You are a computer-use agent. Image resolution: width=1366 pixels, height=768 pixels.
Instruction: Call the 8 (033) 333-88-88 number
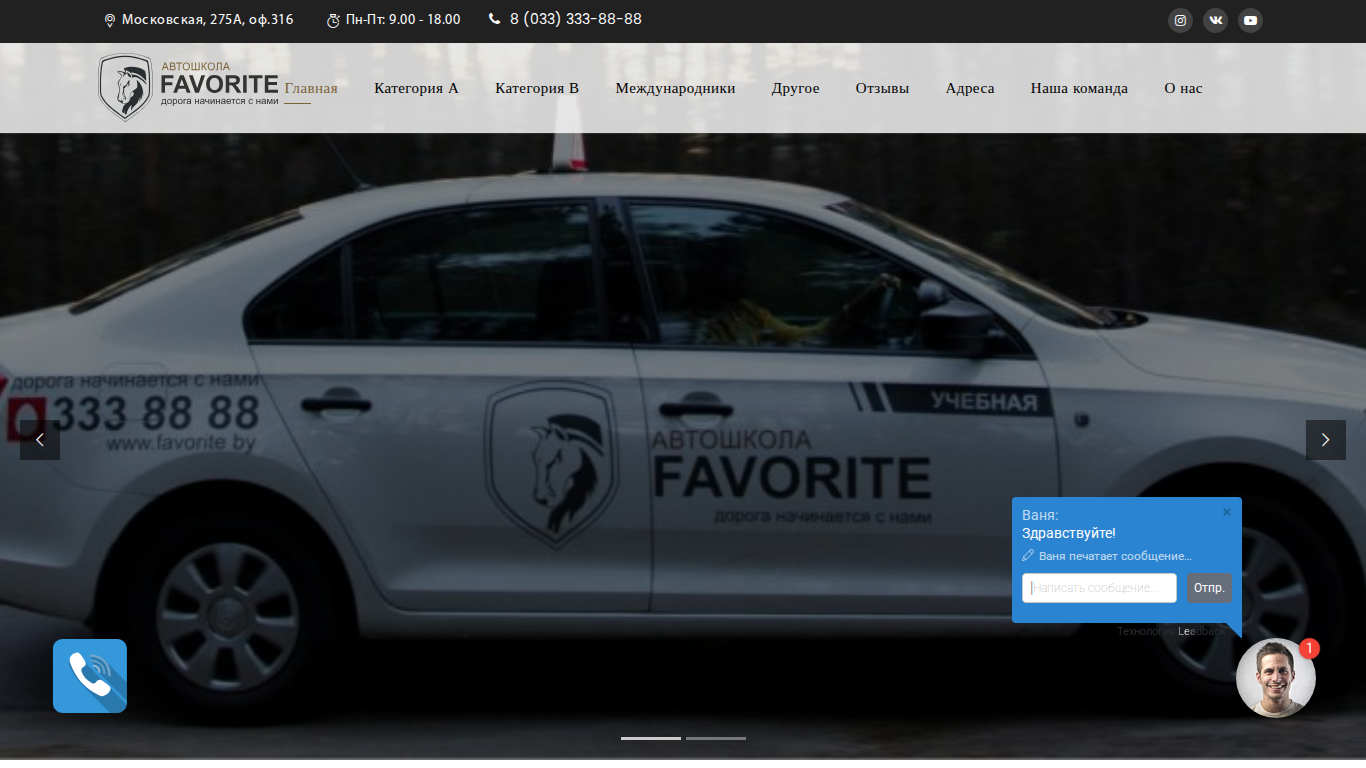pyautogui.click(x=576, y=19)
